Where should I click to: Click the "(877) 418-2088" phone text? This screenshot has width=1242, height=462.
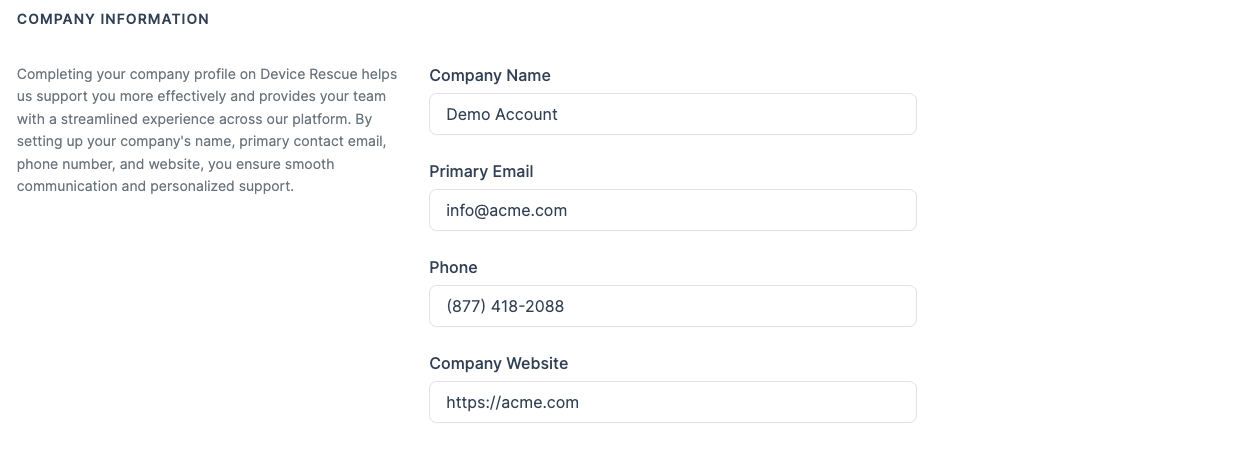tap(505, 306)
